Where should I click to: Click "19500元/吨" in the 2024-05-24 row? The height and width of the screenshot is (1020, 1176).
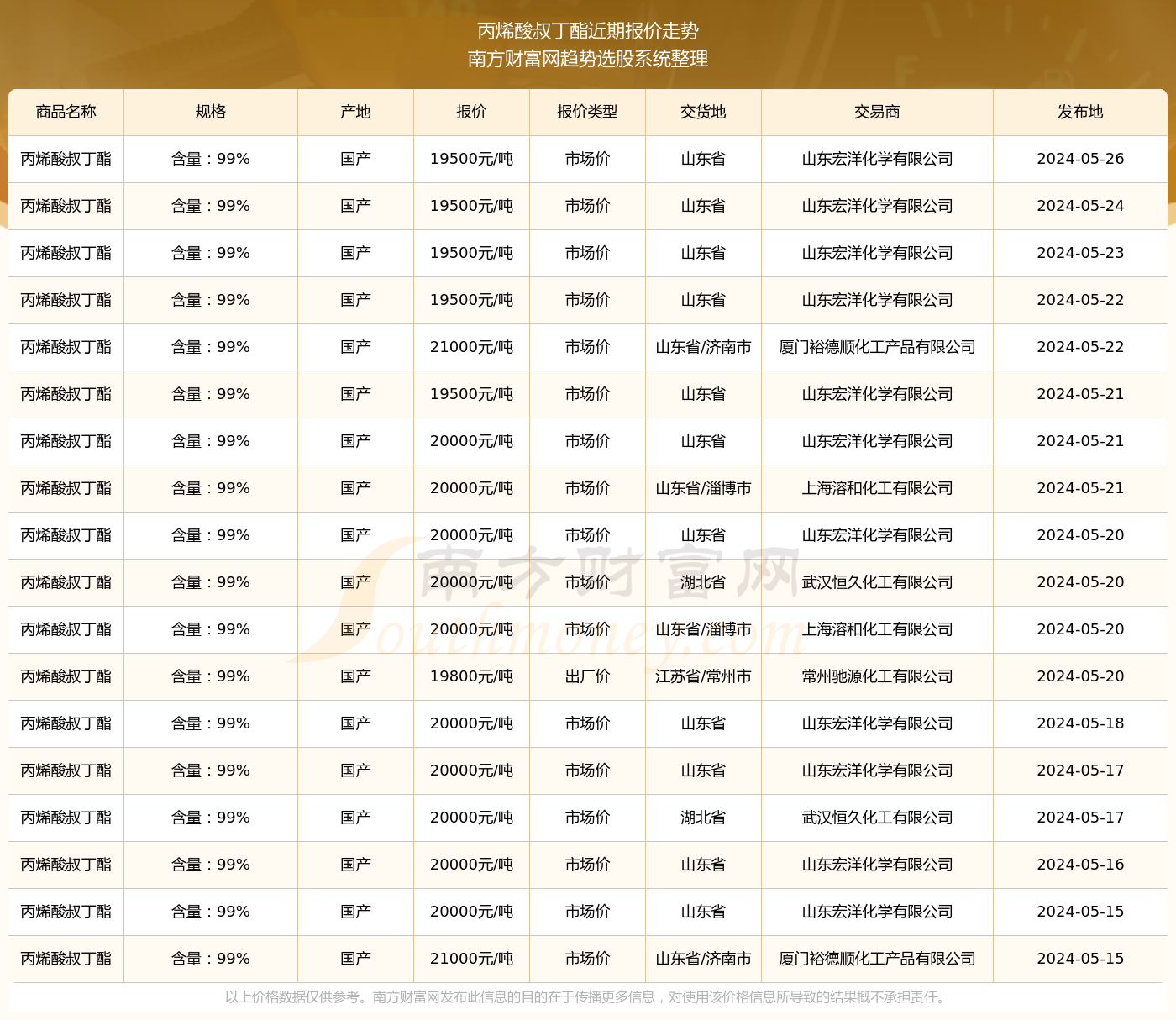[x=471, y=206]
